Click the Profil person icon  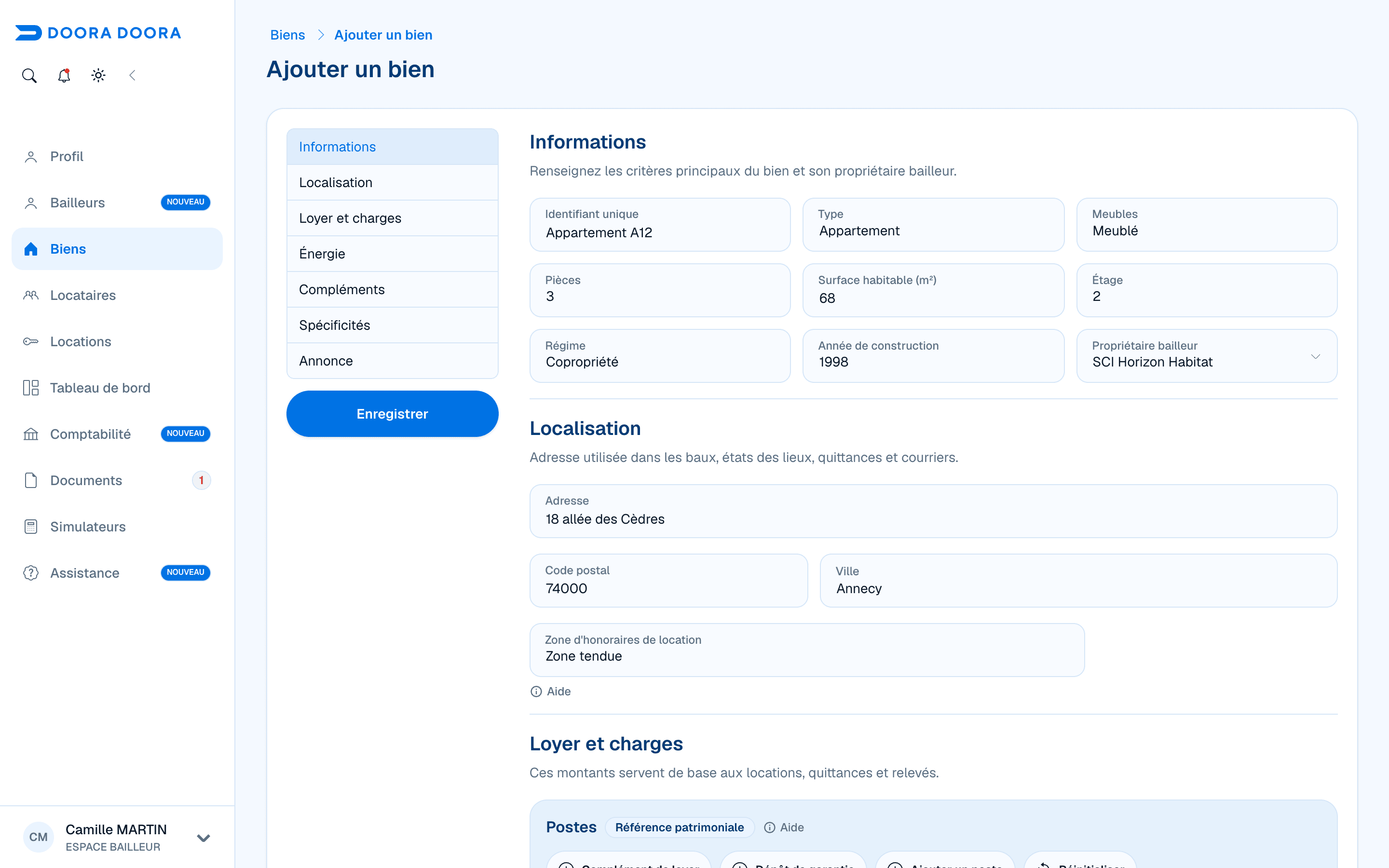tap(31, 157)
